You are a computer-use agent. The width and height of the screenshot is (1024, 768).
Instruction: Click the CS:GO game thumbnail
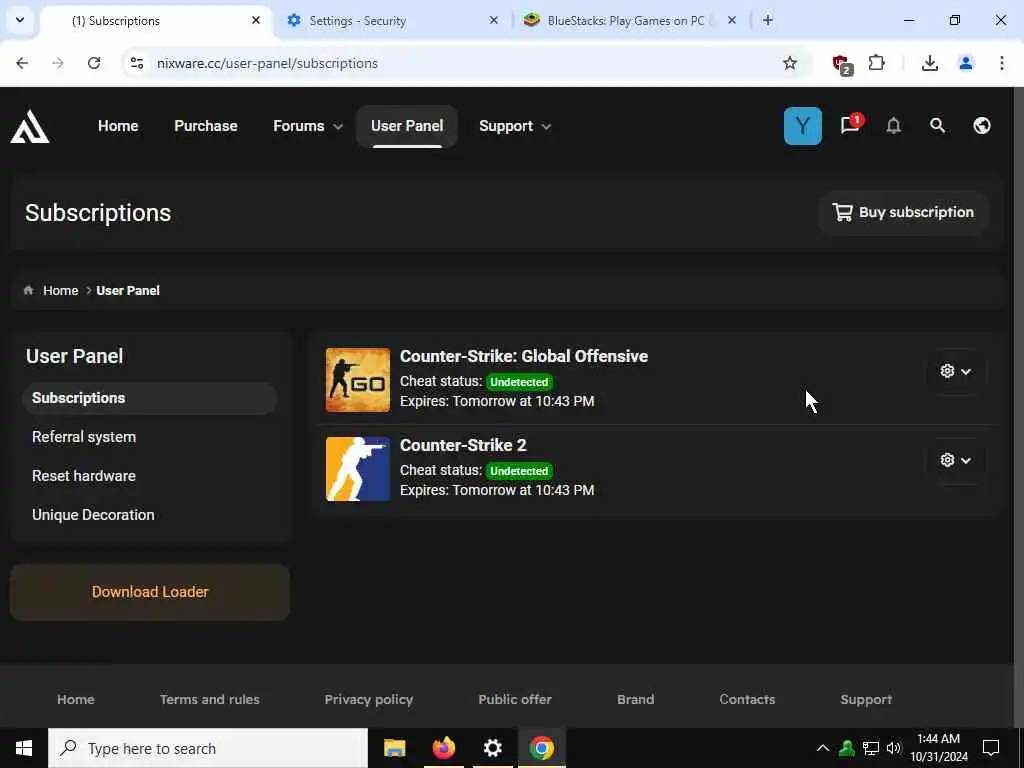coord(358,380)
